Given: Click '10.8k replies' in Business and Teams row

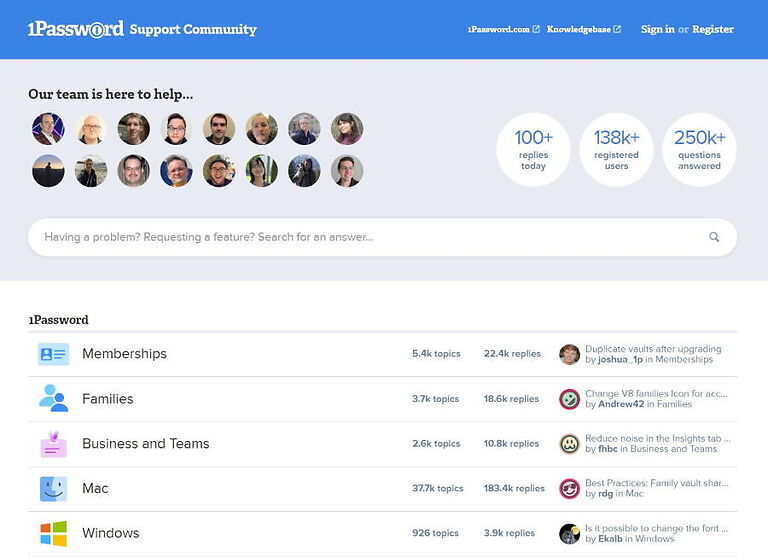Looking at the screenshot, I should (511, 443).
